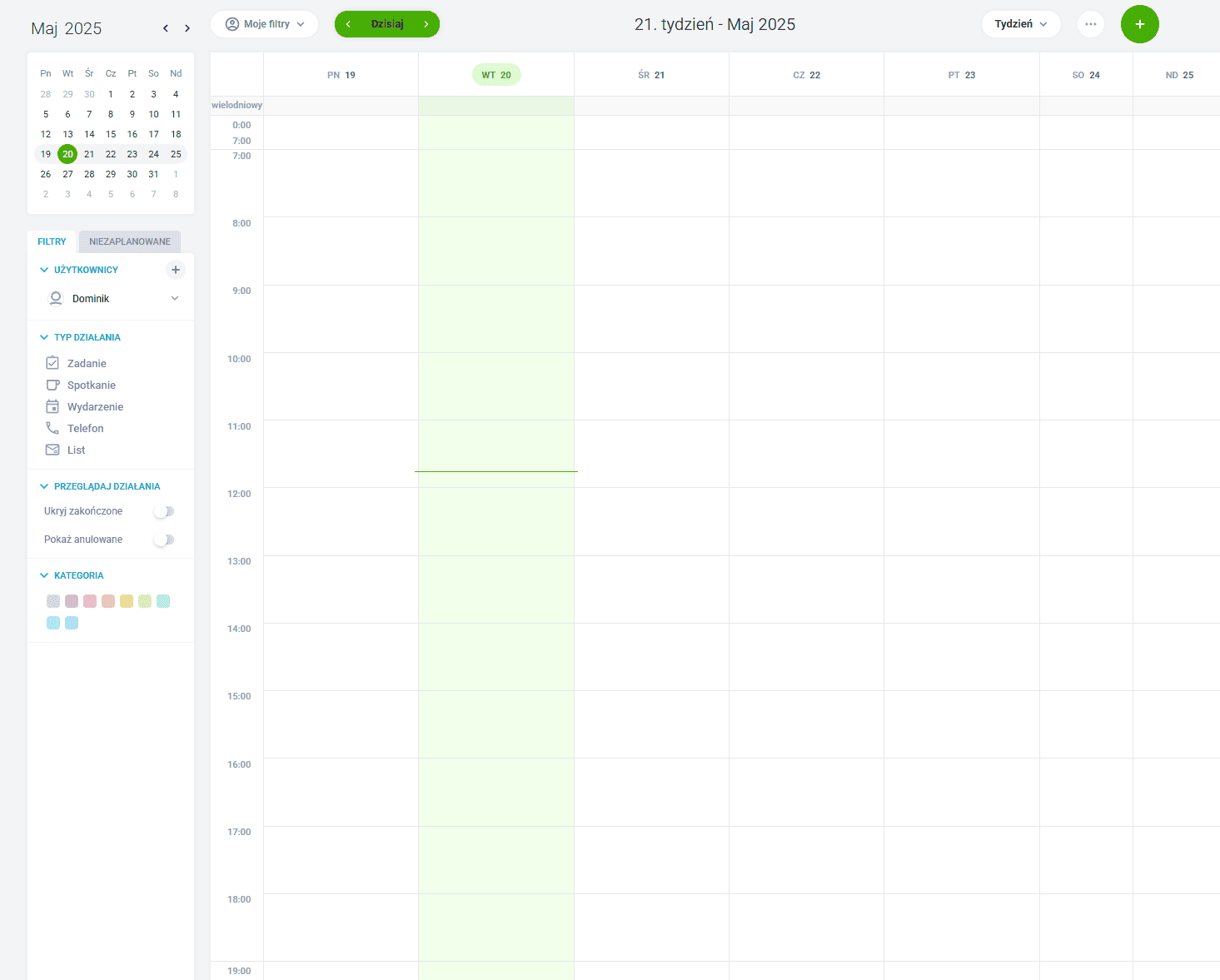Screen dimensions: 1220x980
Task: Toggle Ukryj zakończone switch
Action: tap(164, 511)
